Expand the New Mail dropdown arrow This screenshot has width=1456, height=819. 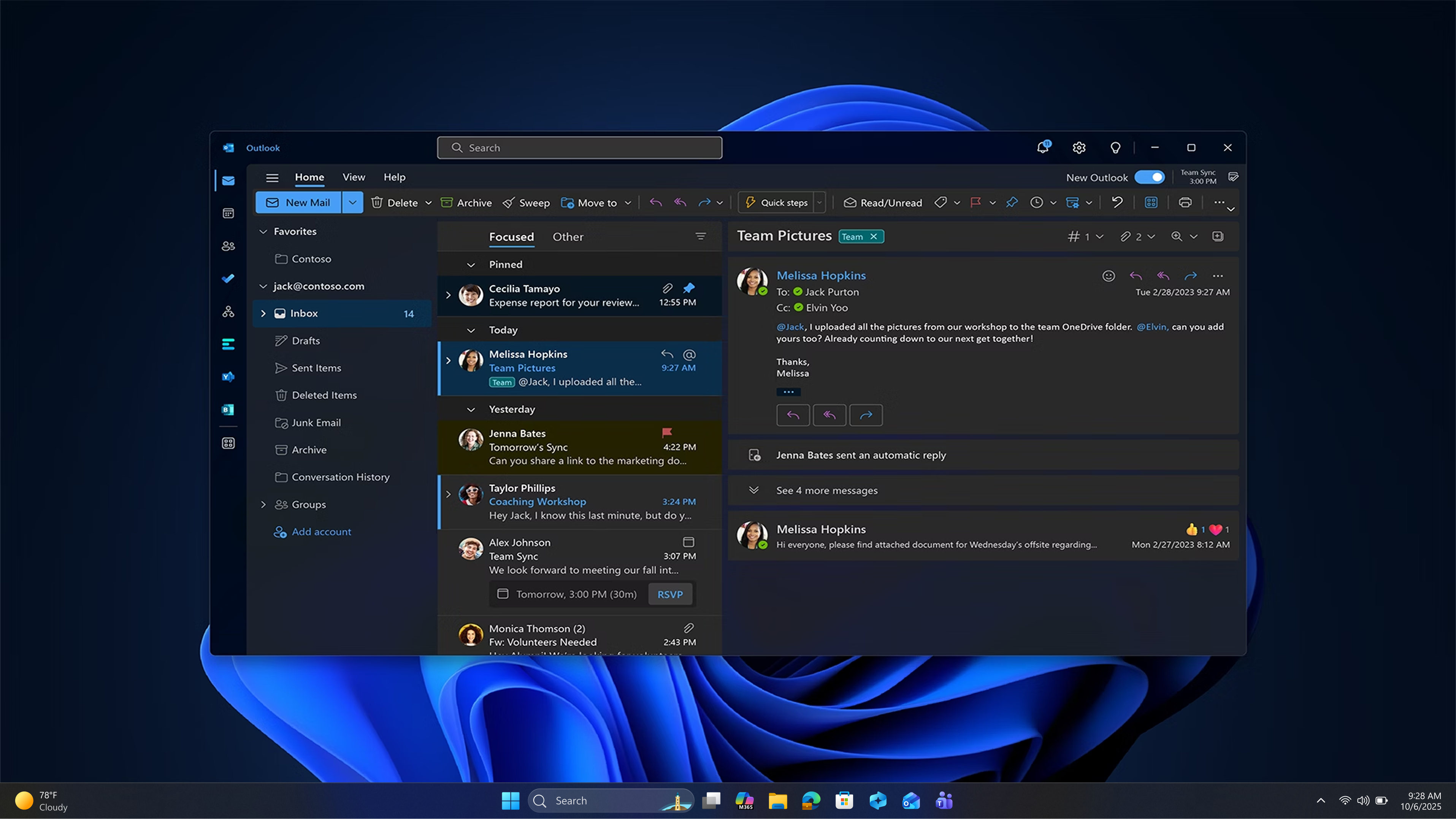click(x=352, y=202)
